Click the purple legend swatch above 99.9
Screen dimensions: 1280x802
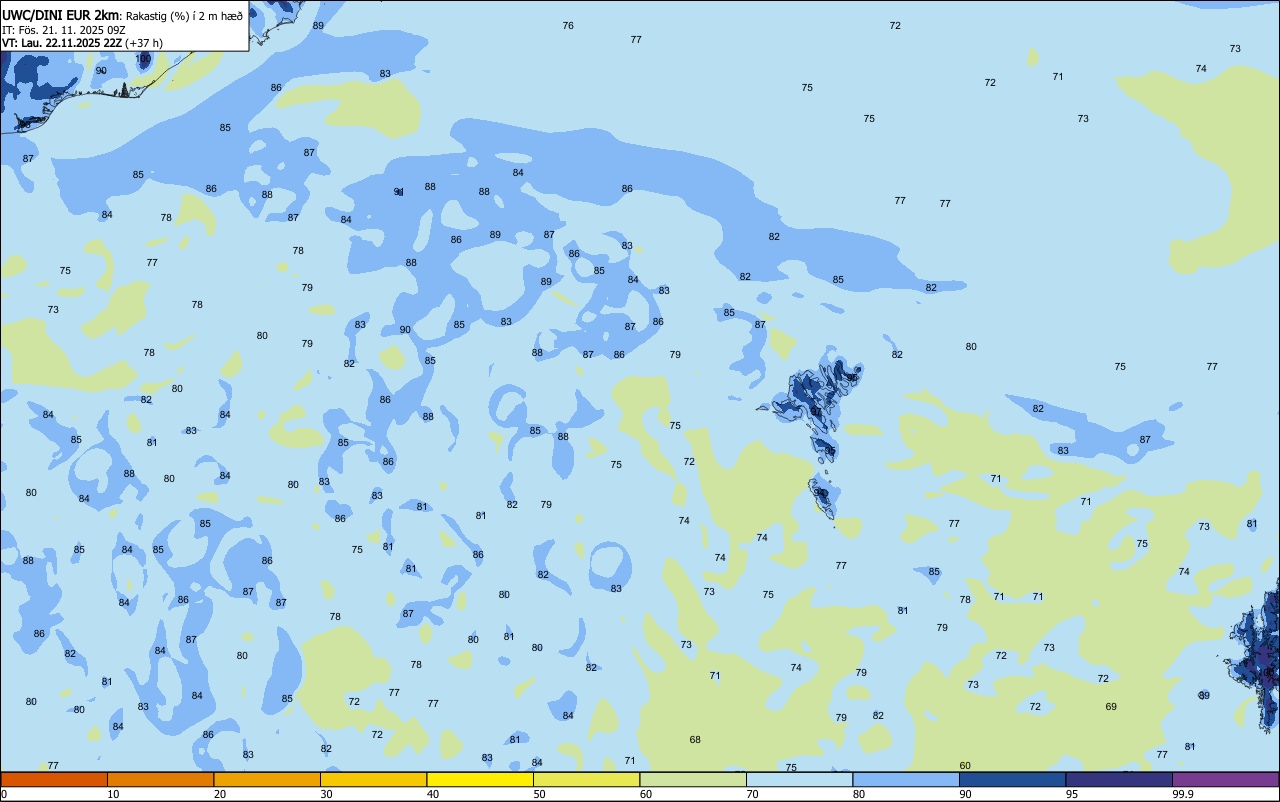[x=1226, y=779]
